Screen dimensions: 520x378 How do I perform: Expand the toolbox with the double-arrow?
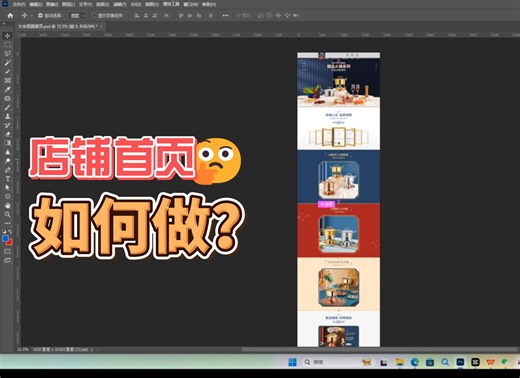tap(4, 24)
